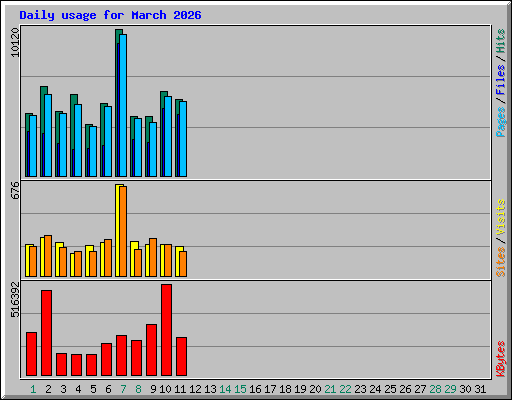Image resolution: width=512 pixels, height=400 pixels.
Task: Click green day label 14 on x-axis
Action: 225,389
